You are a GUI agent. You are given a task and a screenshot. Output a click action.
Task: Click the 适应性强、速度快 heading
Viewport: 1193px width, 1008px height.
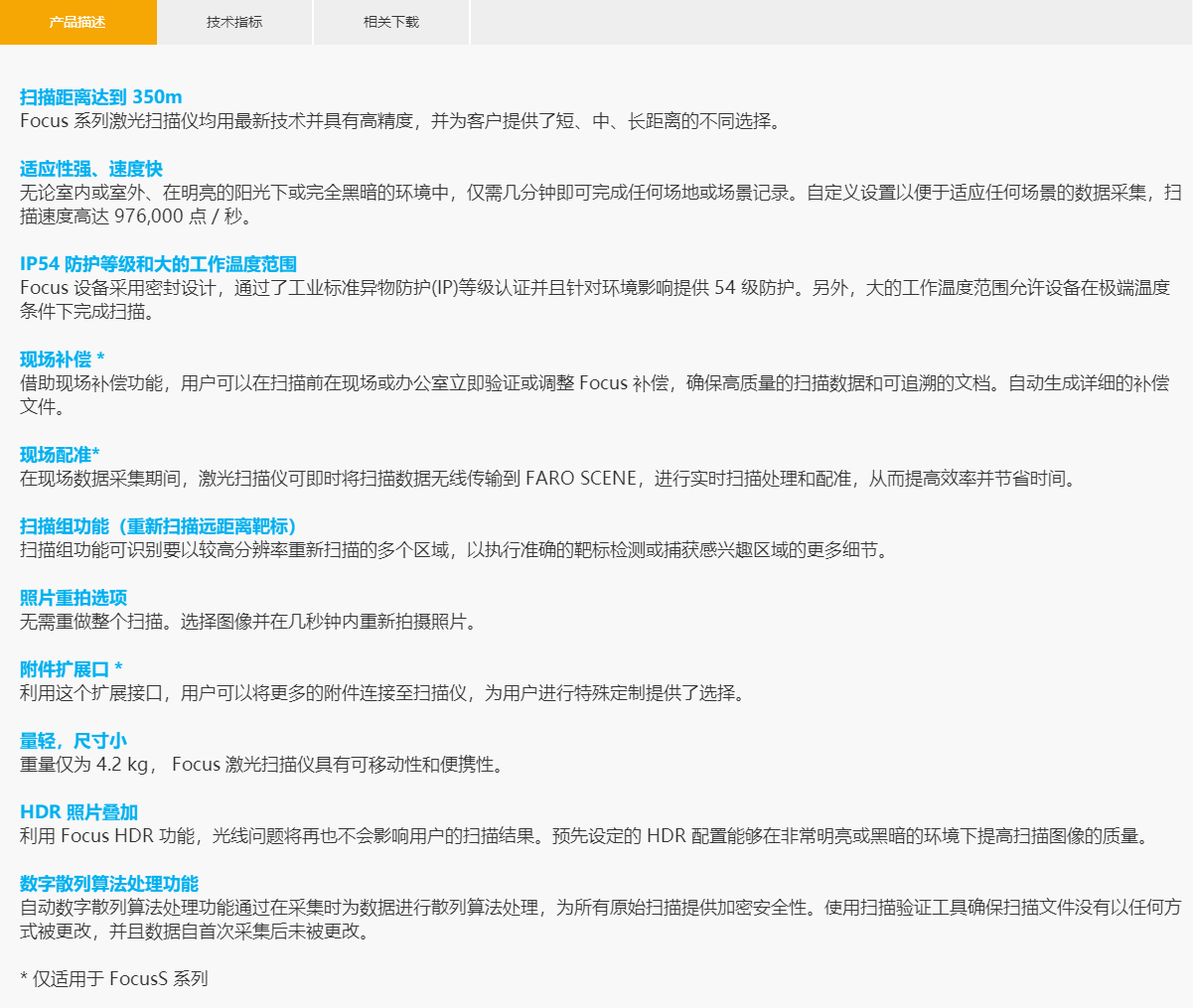tap(91, 169)
